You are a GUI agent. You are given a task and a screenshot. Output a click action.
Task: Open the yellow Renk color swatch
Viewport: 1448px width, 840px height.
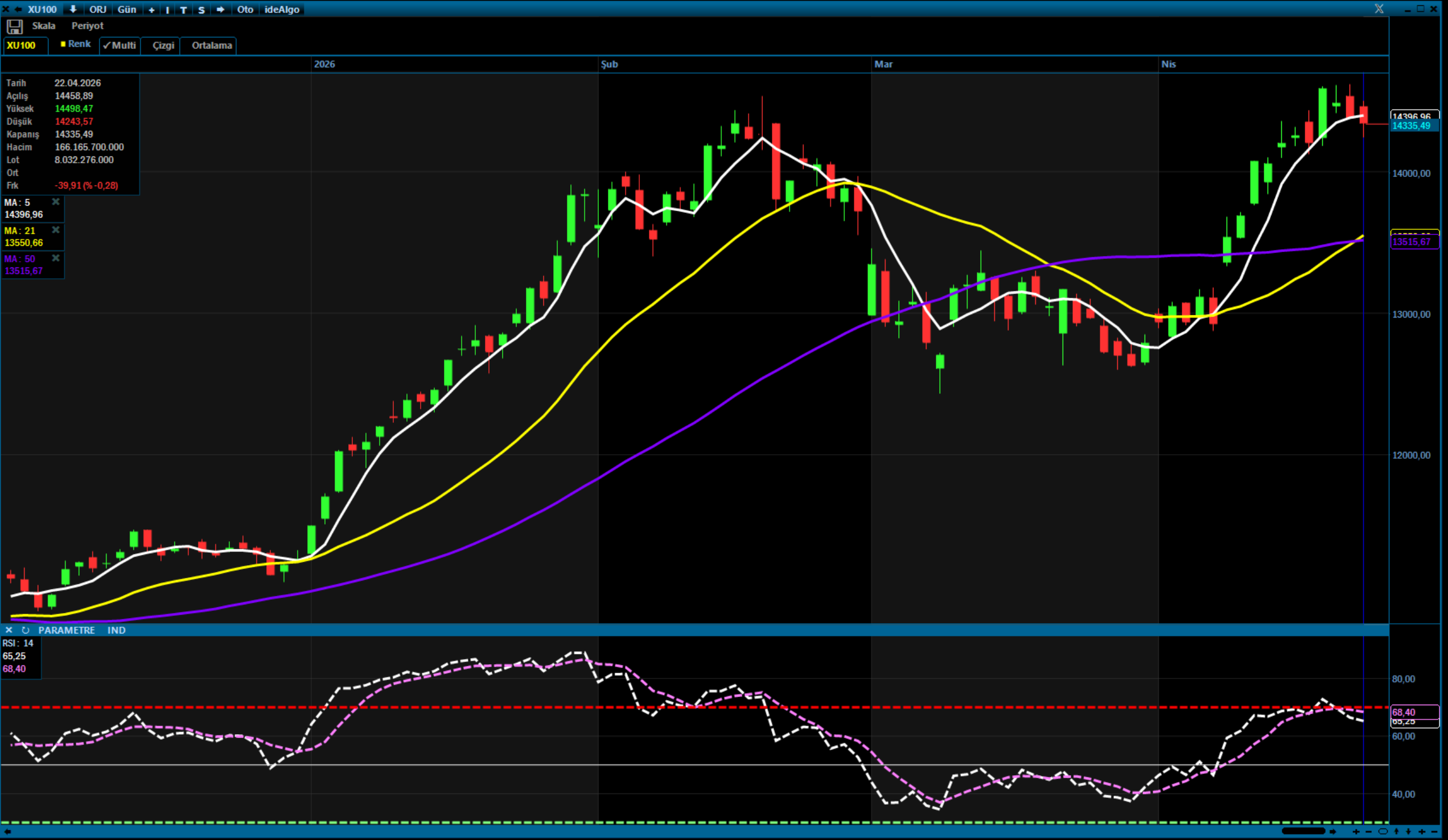click(x=63, y=44)
